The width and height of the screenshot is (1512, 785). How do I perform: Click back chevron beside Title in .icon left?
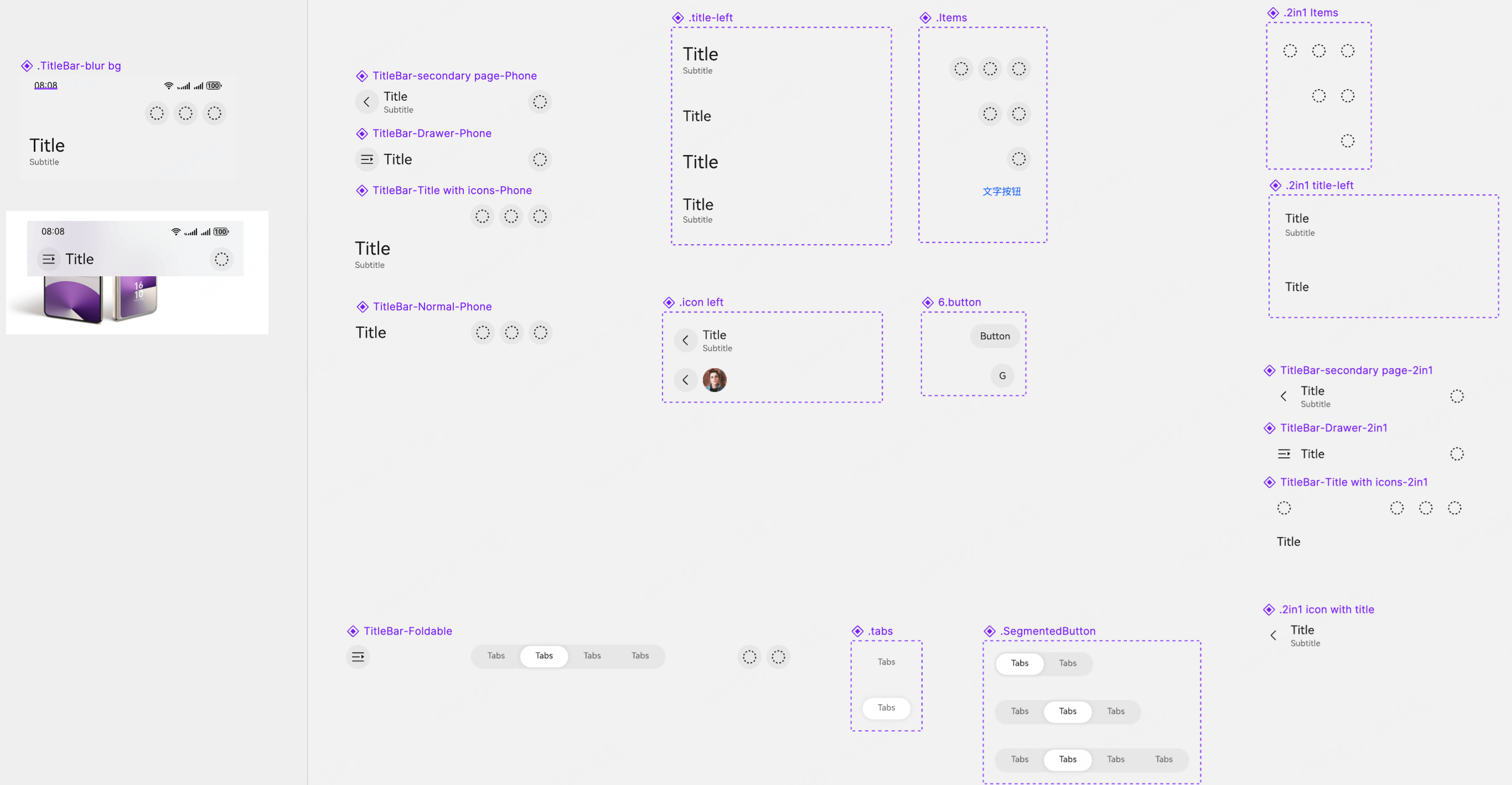685,340
